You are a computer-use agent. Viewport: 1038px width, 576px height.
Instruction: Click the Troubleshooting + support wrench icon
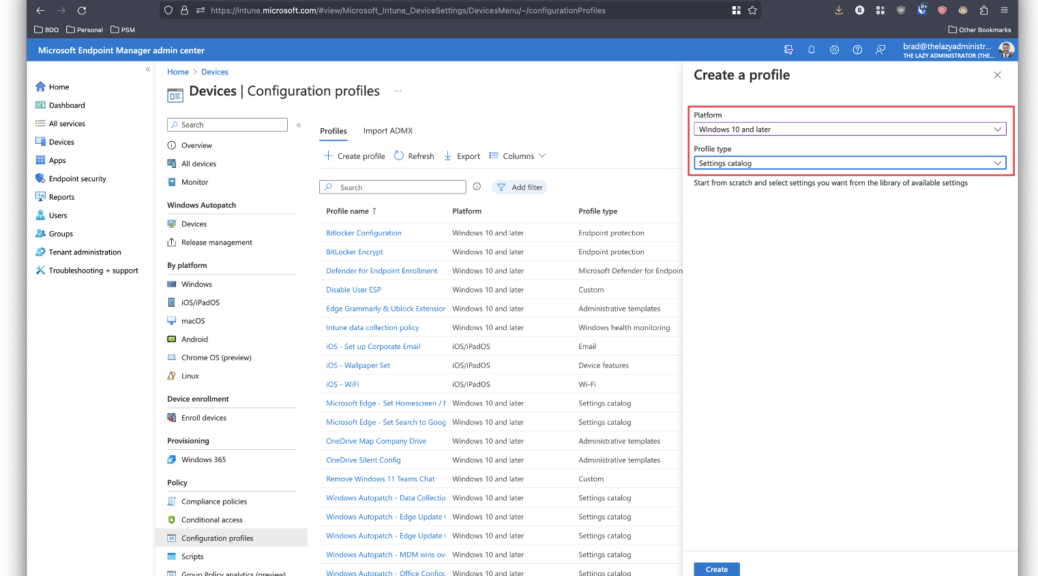(40, 270)
